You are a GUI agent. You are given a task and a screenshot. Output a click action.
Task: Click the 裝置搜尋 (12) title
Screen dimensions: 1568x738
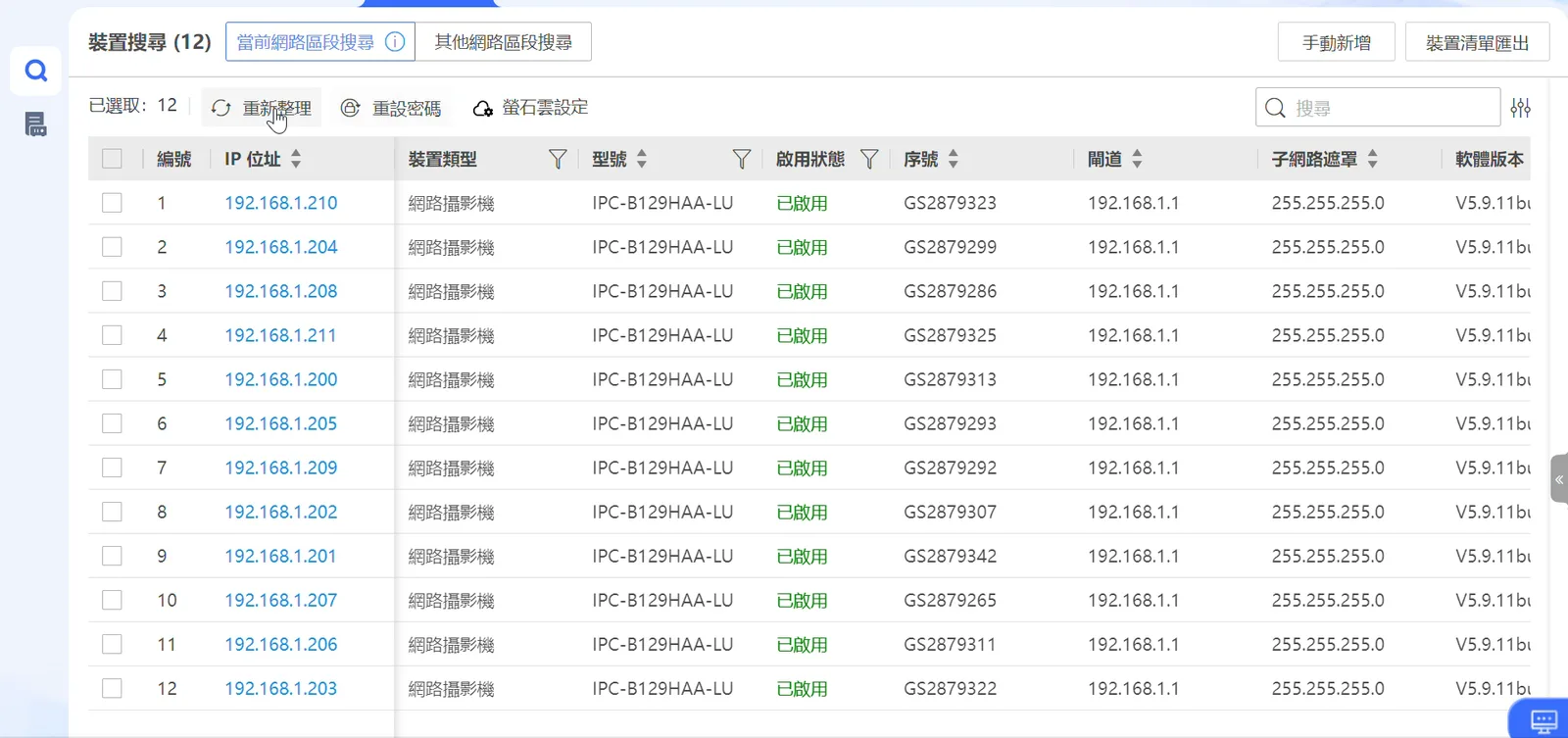150,42
